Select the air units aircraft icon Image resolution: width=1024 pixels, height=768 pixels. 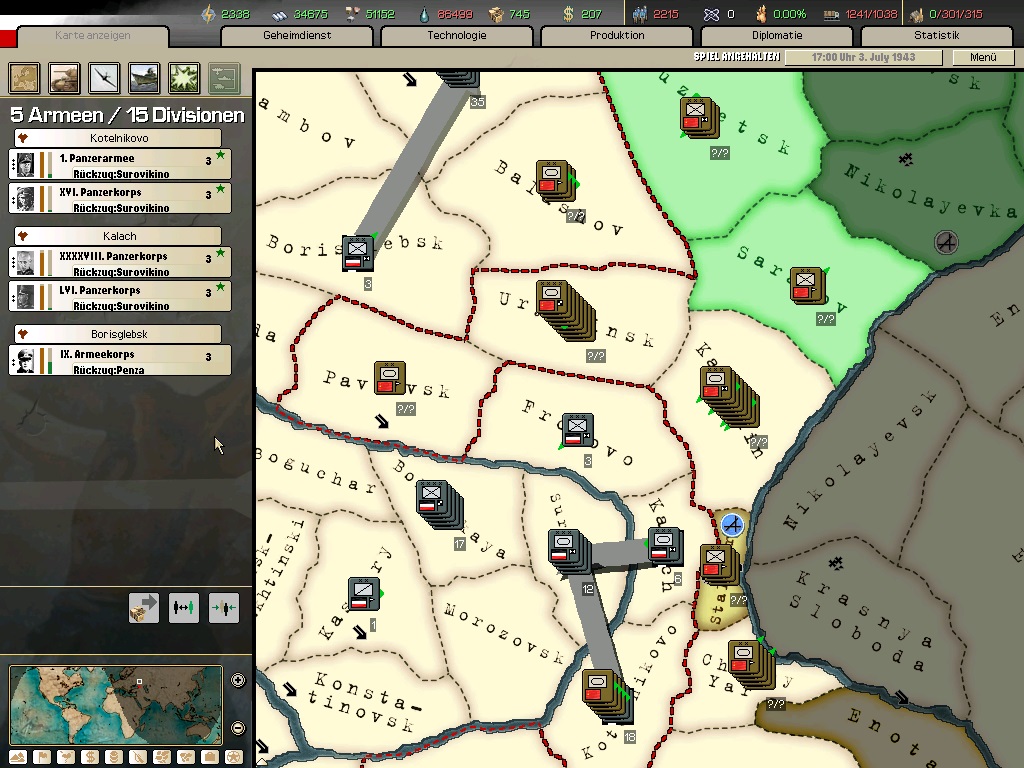(x=104, y=78)
